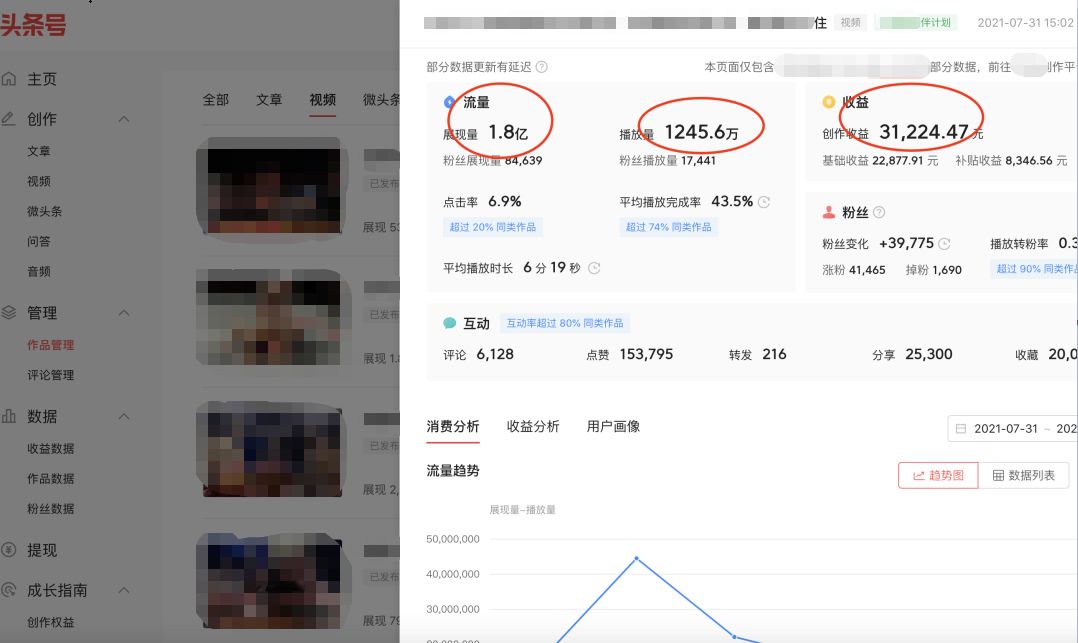This screenshot has height=643, width=1078.
Task: Collapse the 创作 menu section
Action: point(124,119)
